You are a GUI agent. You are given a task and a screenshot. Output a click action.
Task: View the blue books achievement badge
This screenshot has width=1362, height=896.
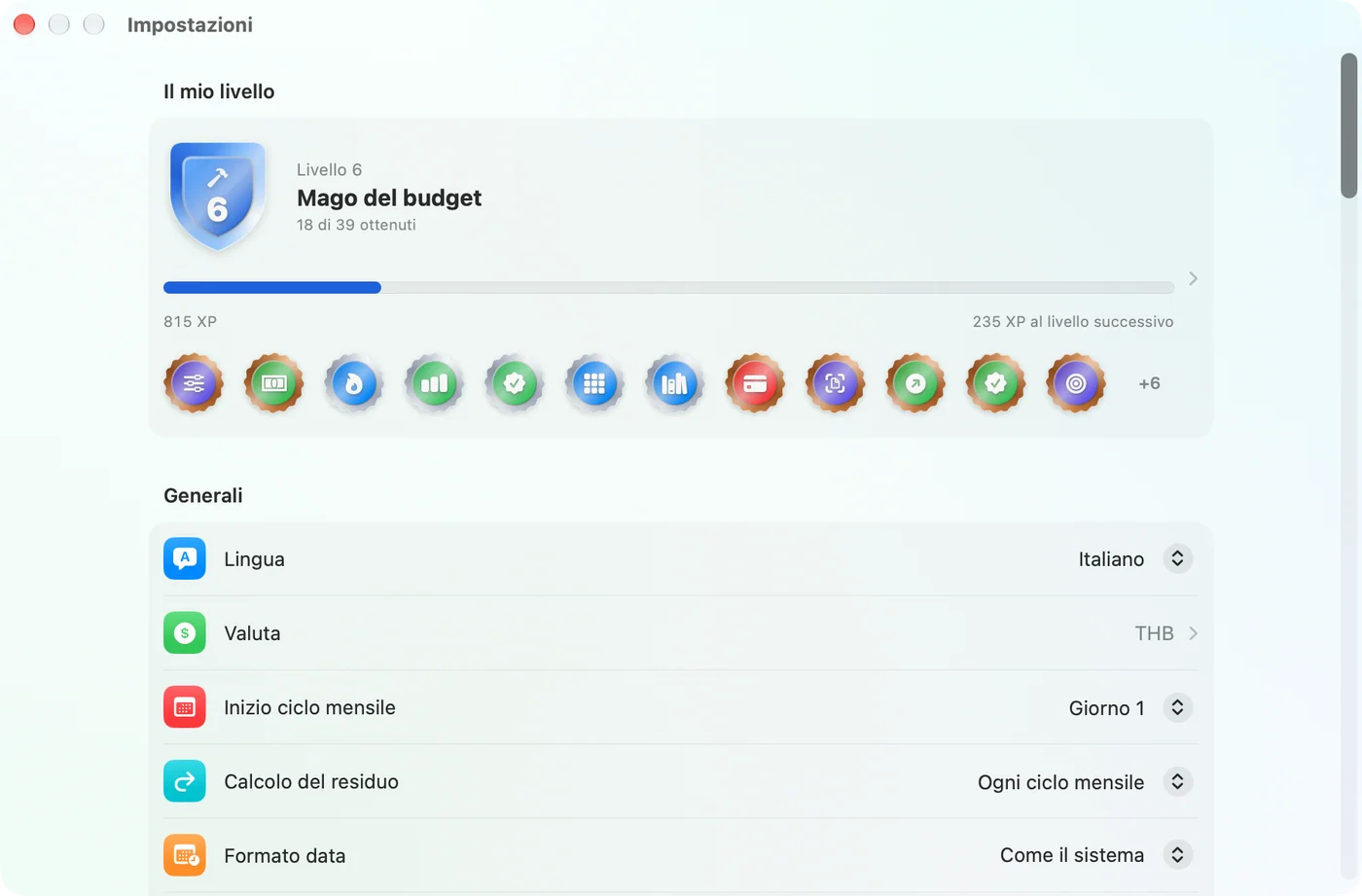(674, 383)
